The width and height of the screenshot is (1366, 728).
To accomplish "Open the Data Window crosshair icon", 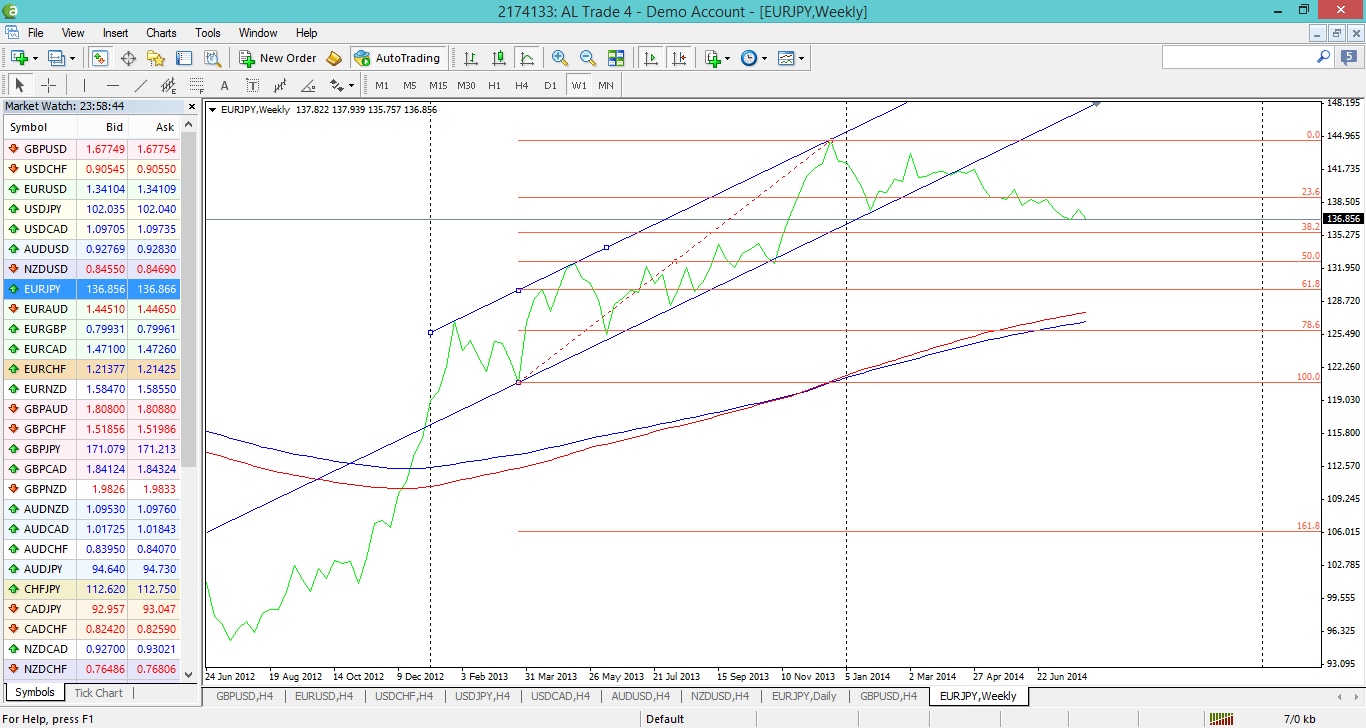I will (x=128, y=58).
